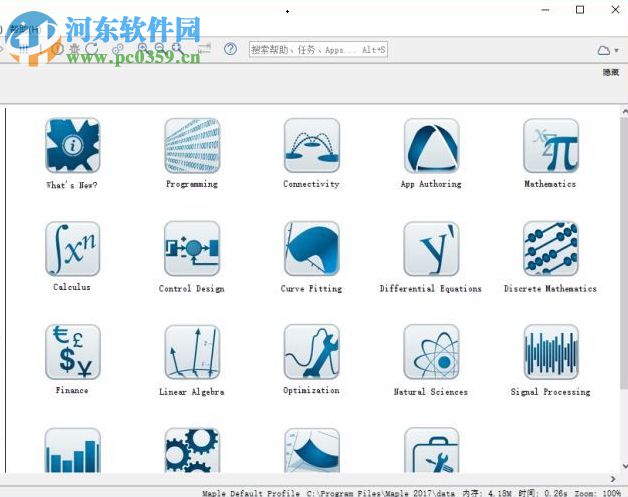This screenshot has width=628, height=497.
Task: Click the question mark help toolbar icon
Action: [230, 49]
